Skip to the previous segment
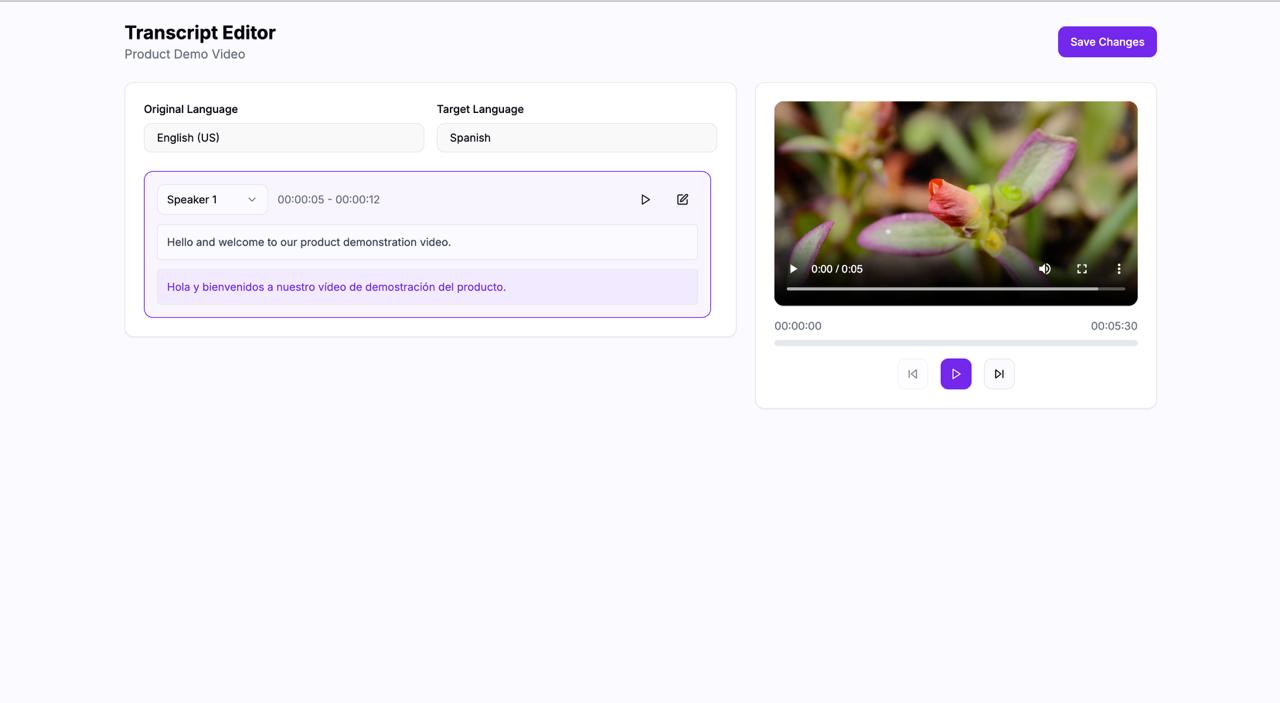This screenshot has height=703, width=1280. [912, 374]
